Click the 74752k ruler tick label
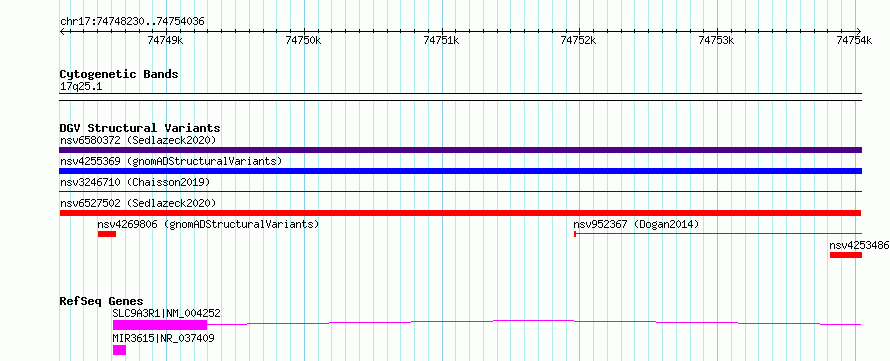 tap(578, 40)
